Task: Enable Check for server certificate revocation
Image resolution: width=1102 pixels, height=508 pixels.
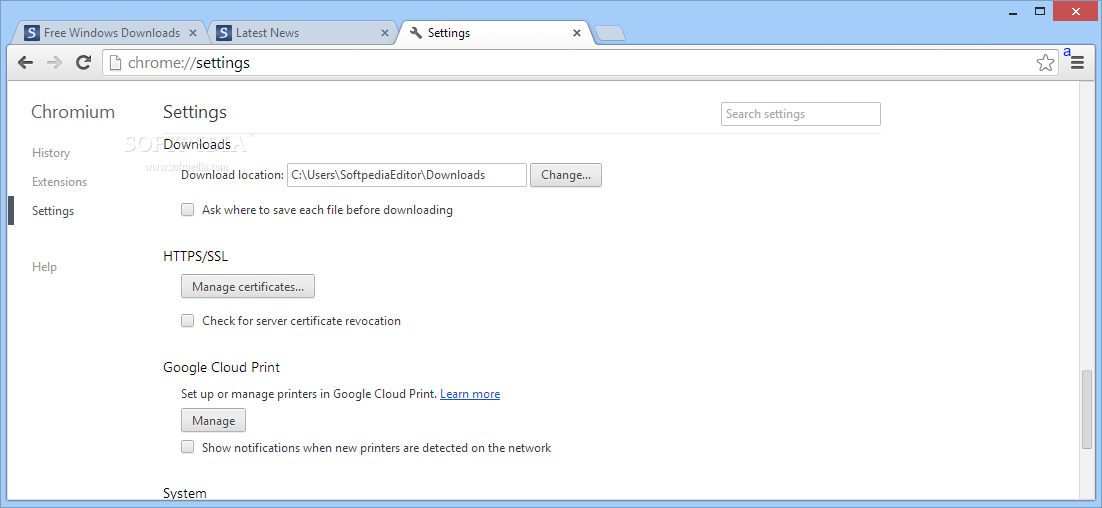Action: [187, 320]
